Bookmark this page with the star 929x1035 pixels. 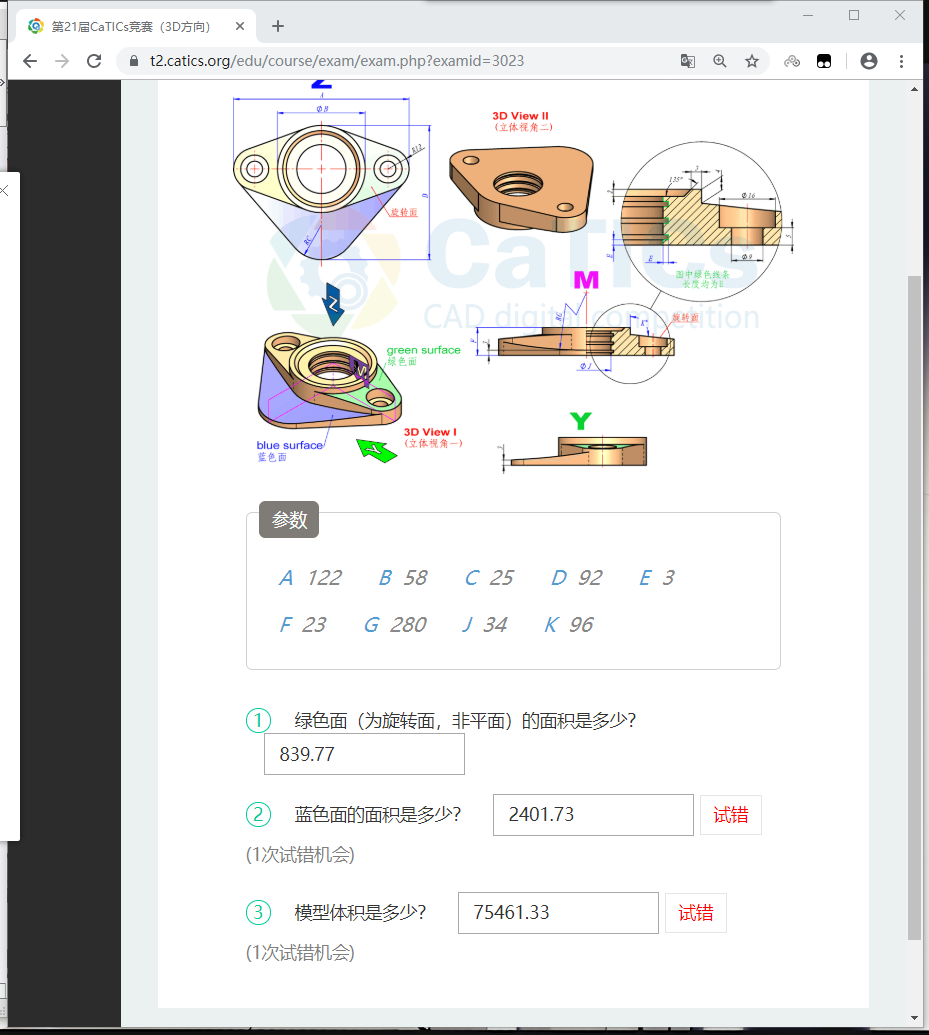[x=752, y=61]
